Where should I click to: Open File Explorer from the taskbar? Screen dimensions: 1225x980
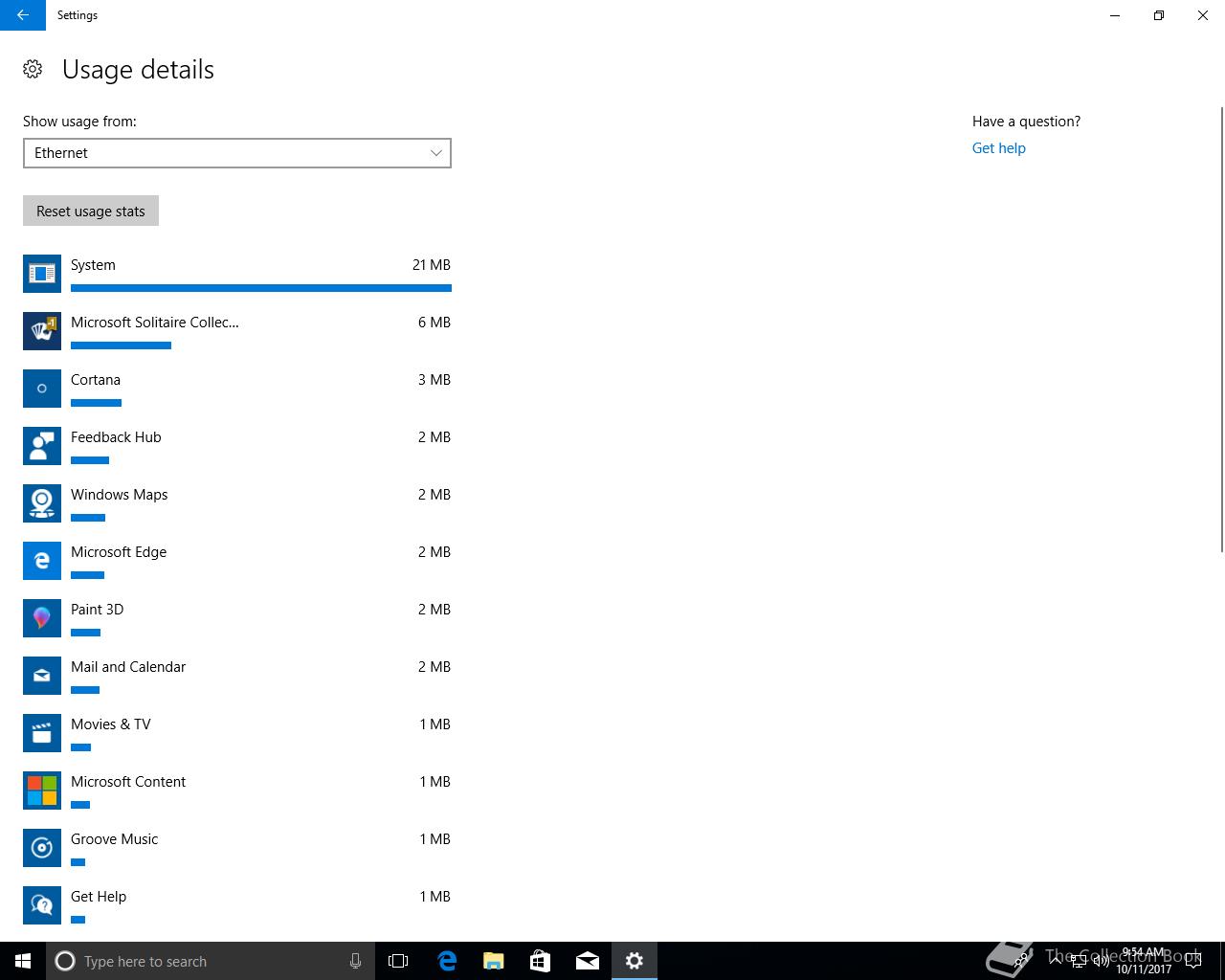493,961
